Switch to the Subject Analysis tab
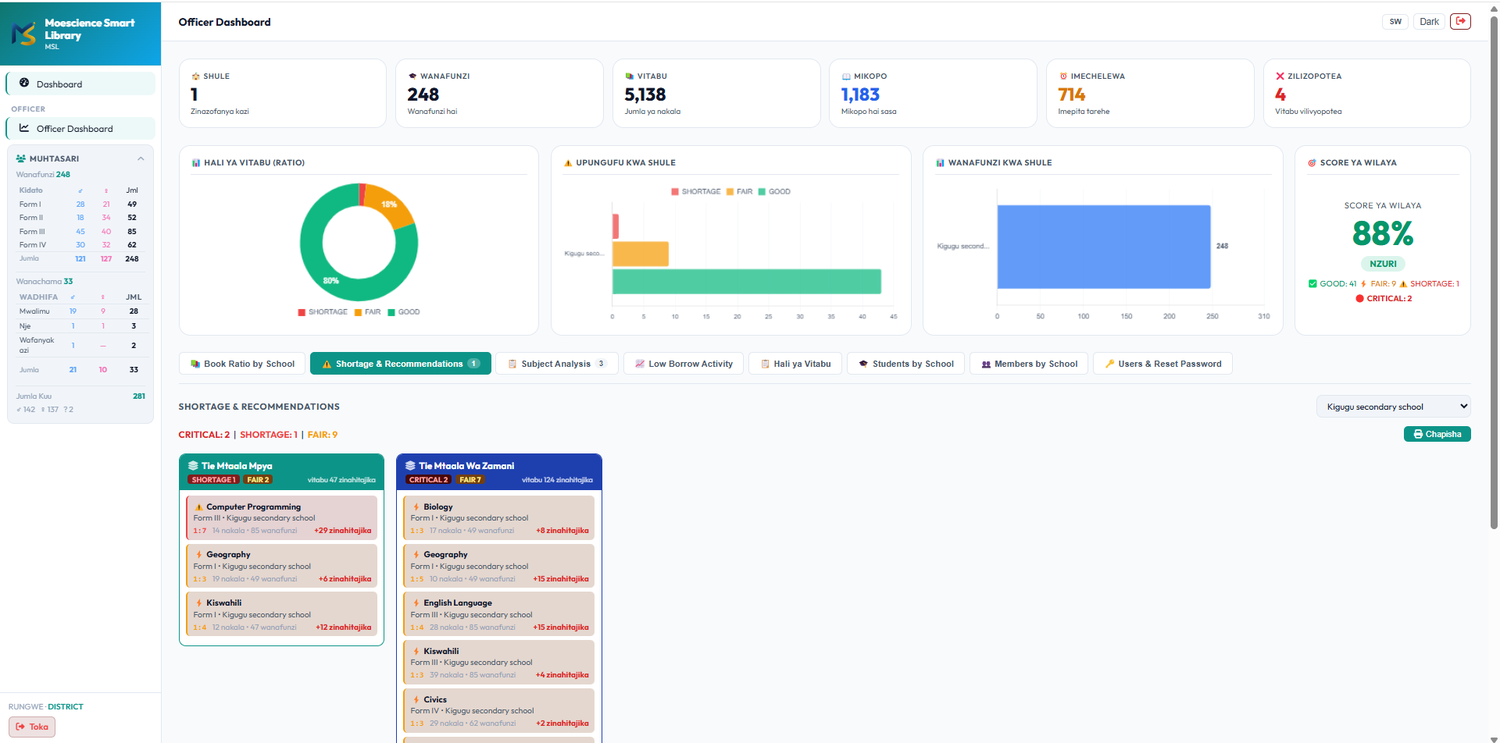Screen dimensions: 1500x743 pos(557,364)
